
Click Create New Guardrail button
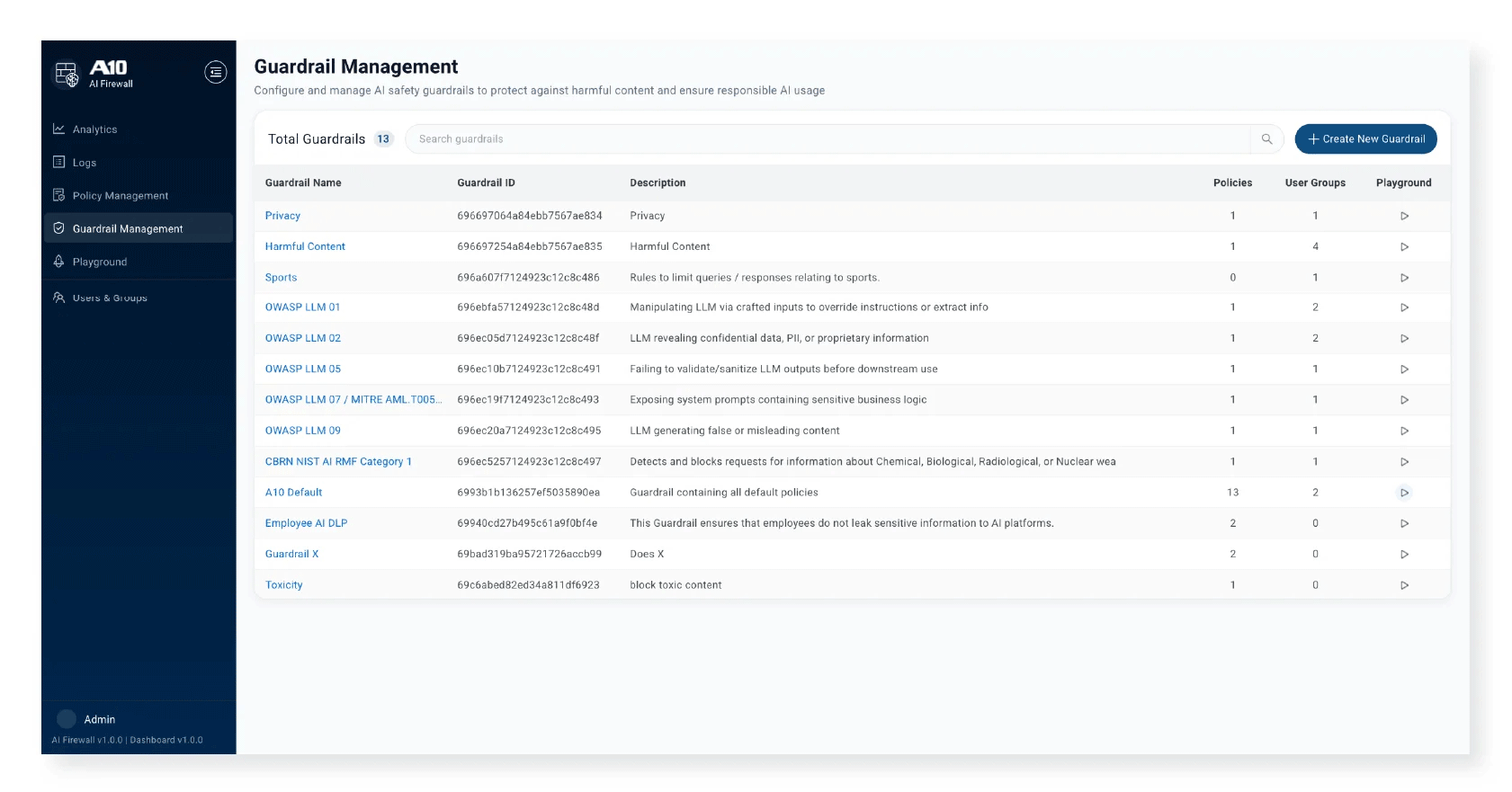pyautogui.click(x=1365, y=139)
